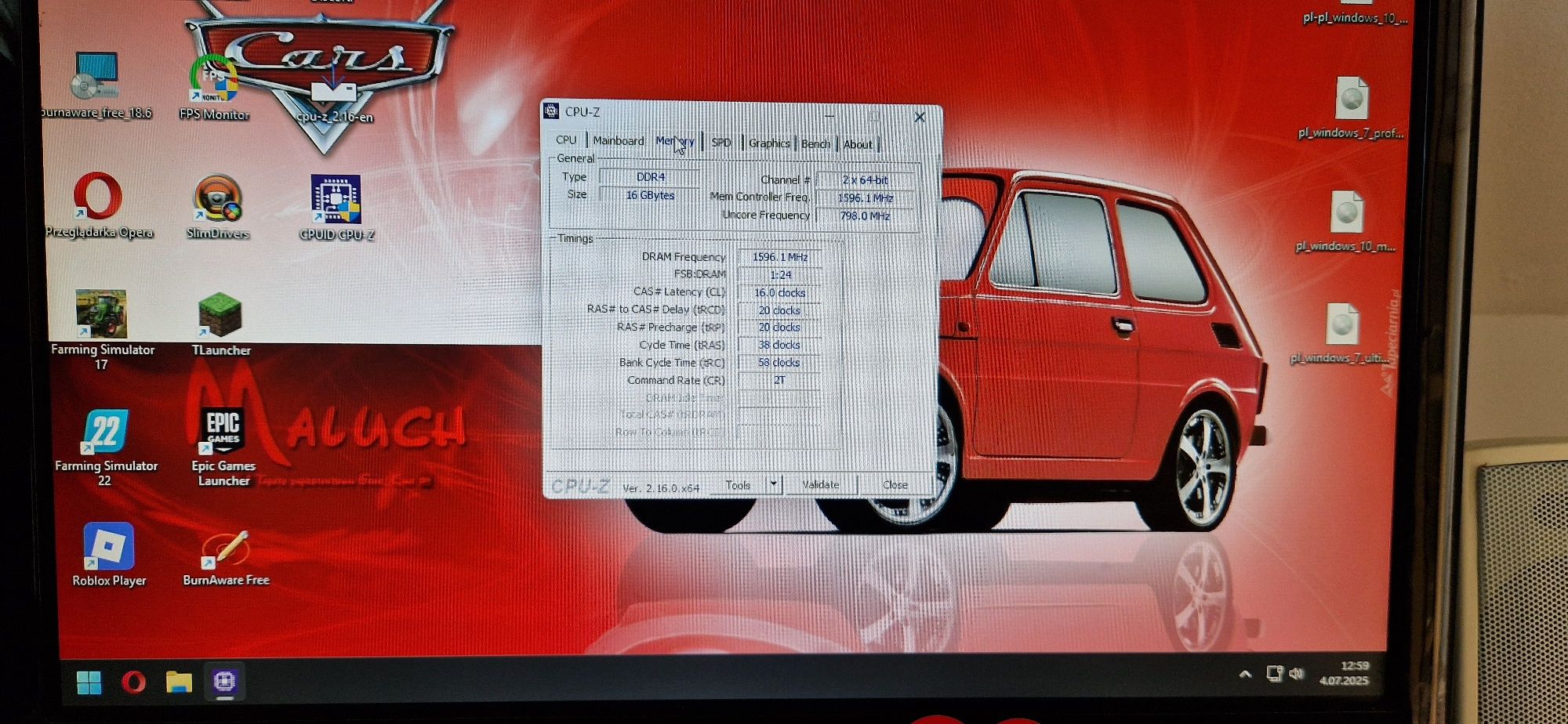This screenshot has width=1568, height=724.
Task: Click the DDR4 memory type value
Action: pos(650,177)
